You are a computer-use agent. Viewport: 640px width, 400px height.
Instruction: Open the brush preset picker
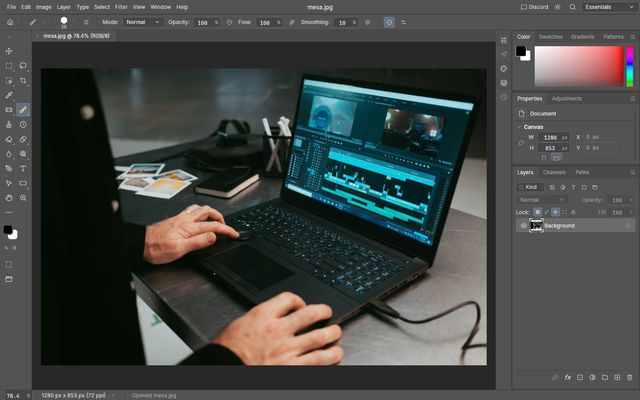pos(64,22)
